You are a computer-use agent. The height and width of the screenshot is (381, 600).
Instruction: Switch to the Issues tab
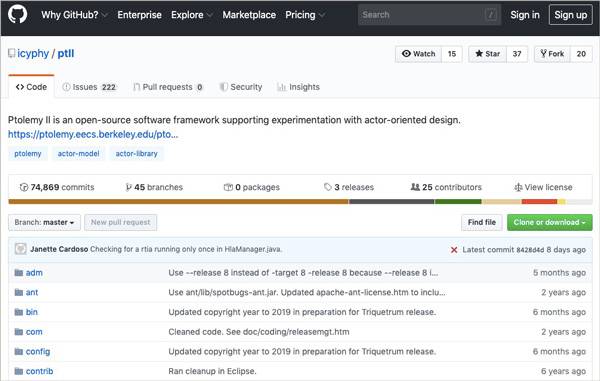coord(89,87)
